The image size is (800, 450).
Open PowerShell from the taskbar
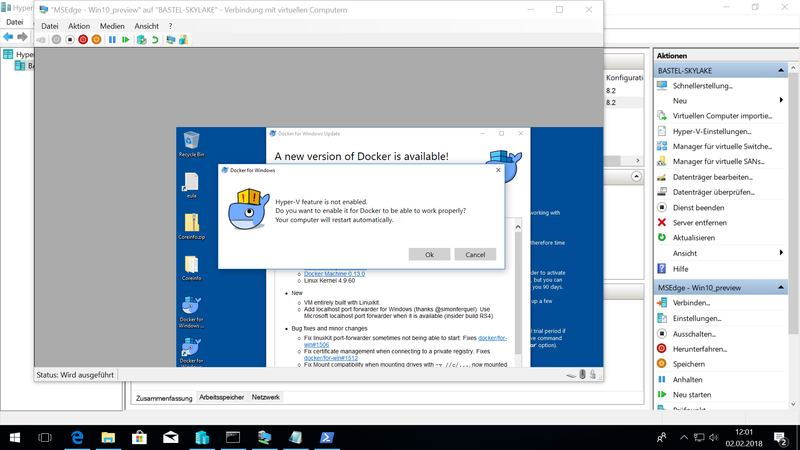[x=327, y=437]
